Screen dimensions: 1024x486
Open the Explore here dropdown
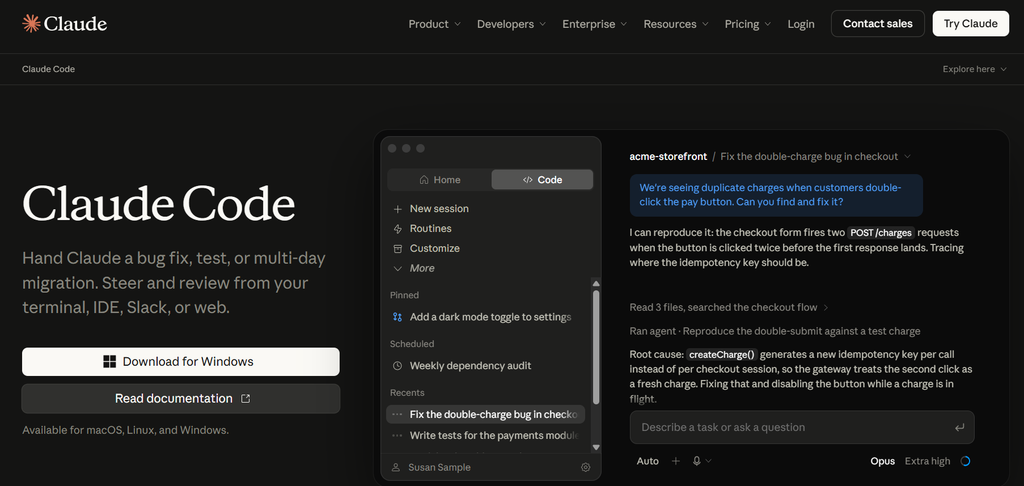click(975, 69)
